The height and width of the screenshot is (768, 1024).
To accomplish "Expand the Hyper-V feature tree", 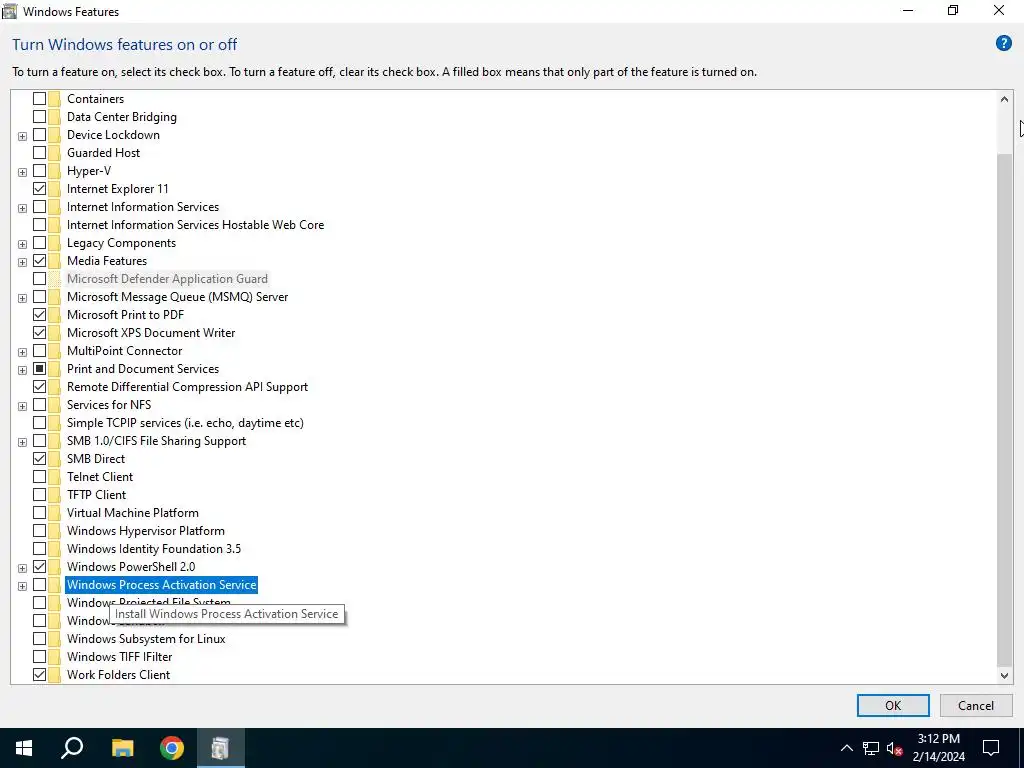I will pos(22,172).
